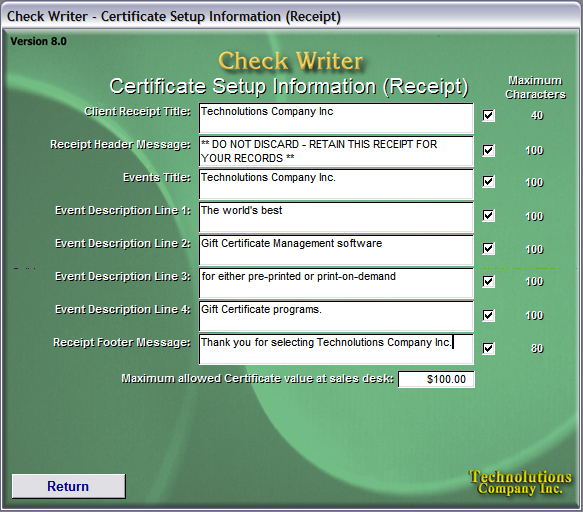The image size is (583, 512).
Task: Edit Event Description Line 2 field
Action: pos(336,250)
